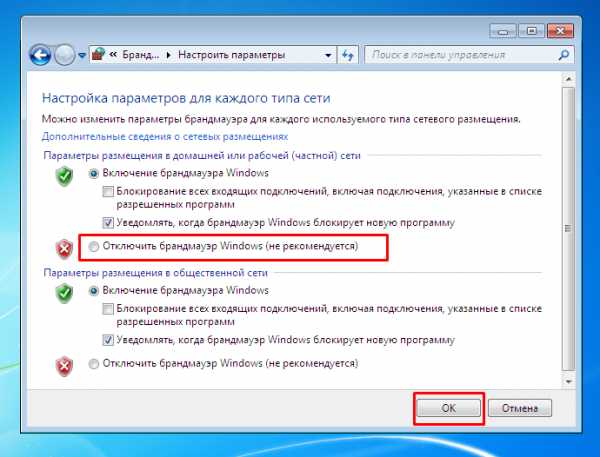Click red shield icon in private network section
Viewport: 600px width, 457px height.
pos(65,247)
